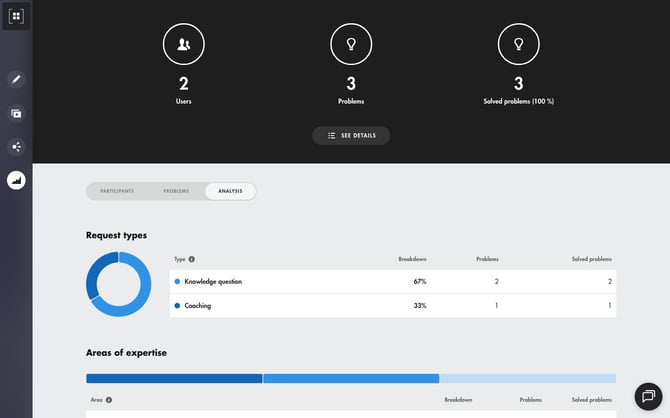Click the Problems column header in Request types
This screenshot has height=418, width=670.
point(488,259)
